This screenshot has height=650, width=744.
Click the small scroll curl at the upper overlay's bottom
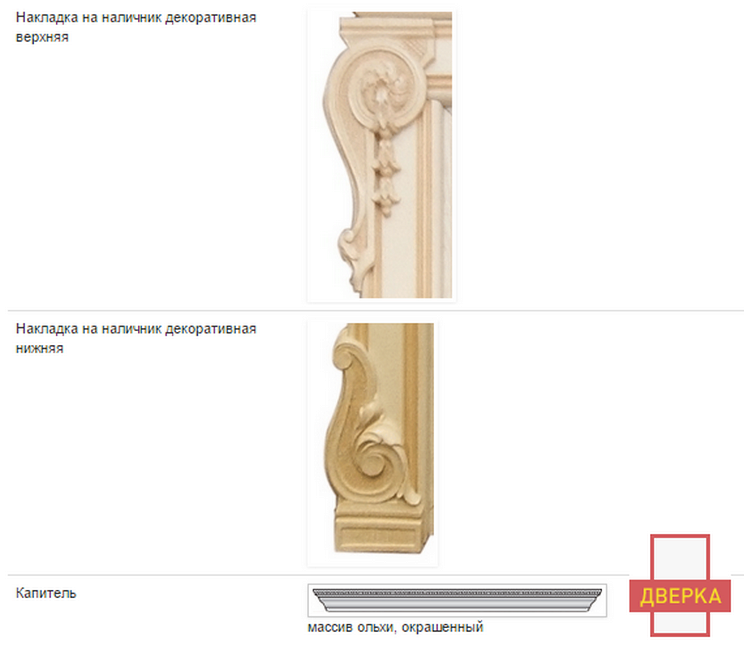click(x=350, y=250)
